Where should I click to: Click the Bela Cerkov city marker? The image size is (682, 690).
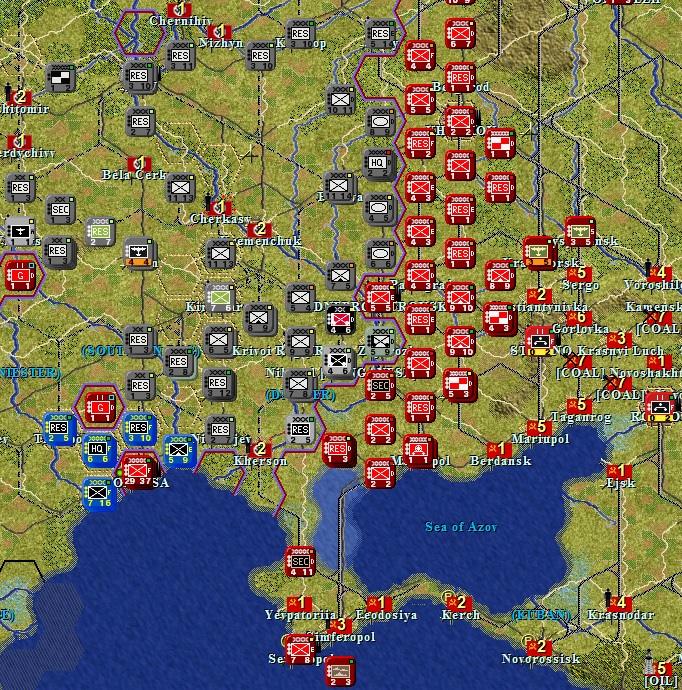(139, 163)
